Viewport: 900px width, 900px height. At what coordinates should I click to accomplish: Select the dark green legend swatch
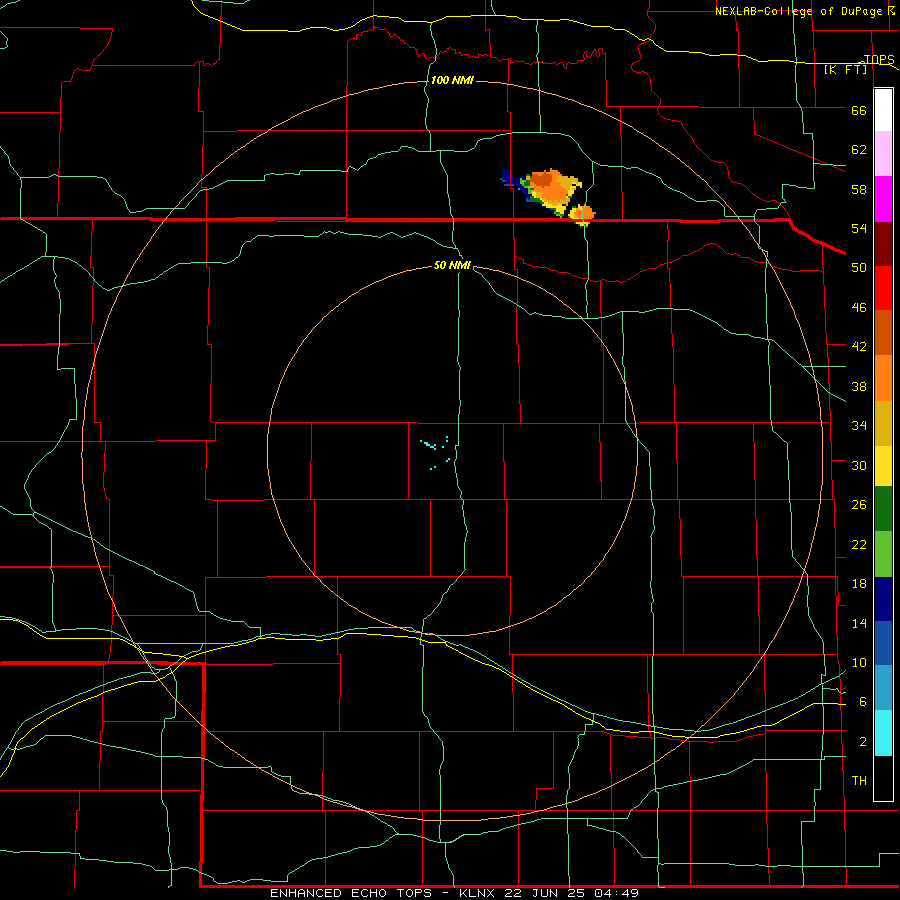click(883, 509)
